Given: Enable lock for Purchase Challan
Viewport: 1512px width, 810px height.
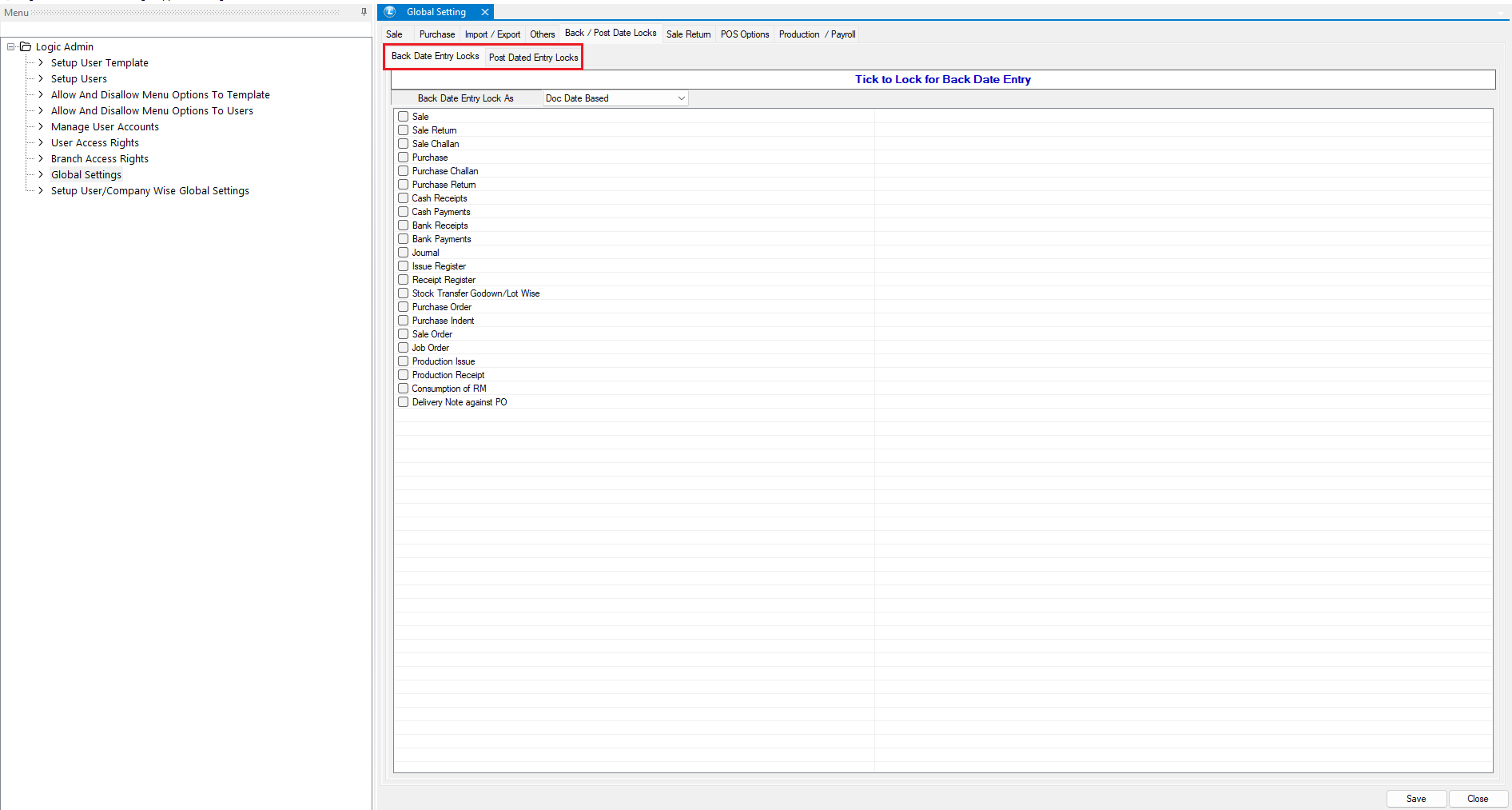Looking at the screenshot, I should [x=404, y=171].
